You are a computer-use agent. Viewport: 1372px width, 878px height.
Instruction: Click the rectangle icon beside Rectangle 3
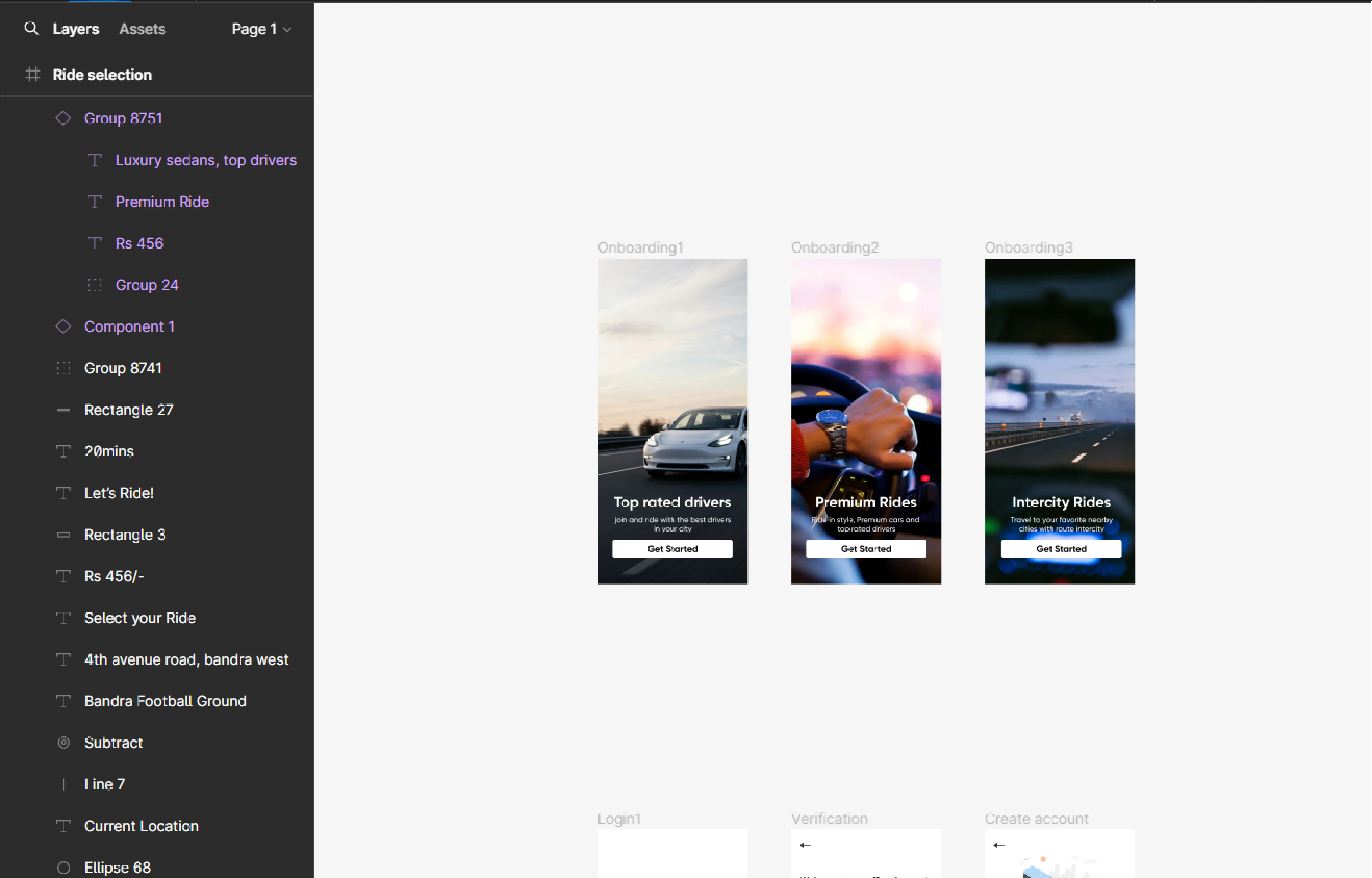coord(63,534)
